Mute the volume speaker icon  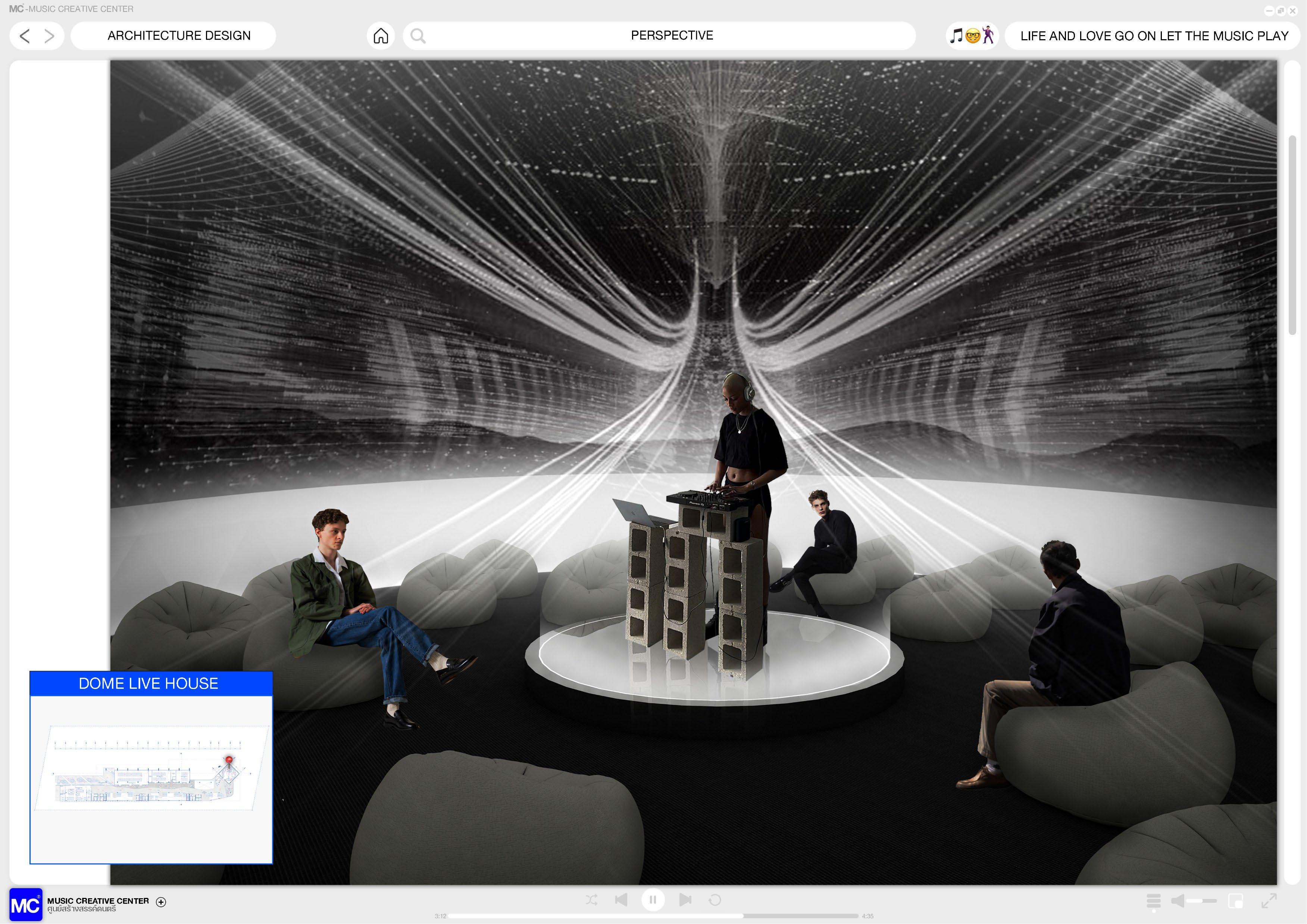1178,900
